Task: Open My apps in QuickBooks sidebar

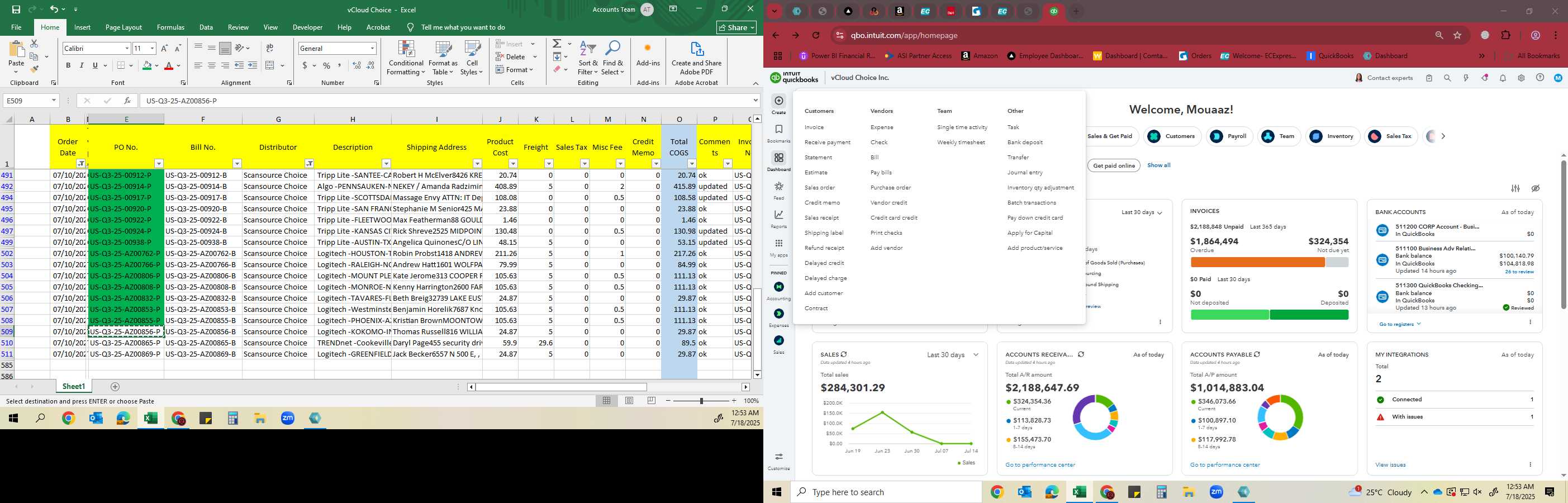Action: coord(778,248)
